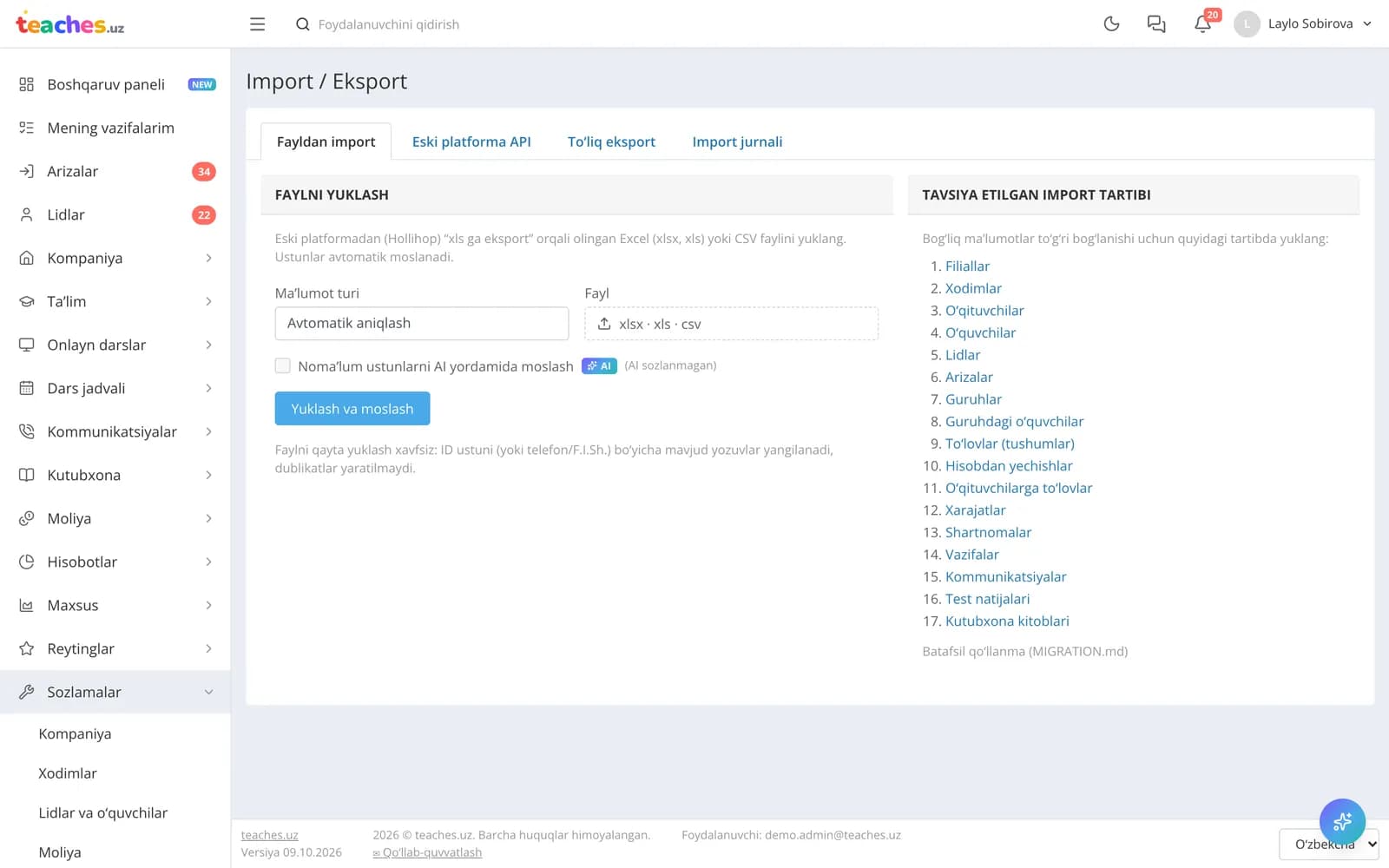Click the hamburger menu icon
The width and height of the screenshot is (1389, 868).
[x=257, y=24]
